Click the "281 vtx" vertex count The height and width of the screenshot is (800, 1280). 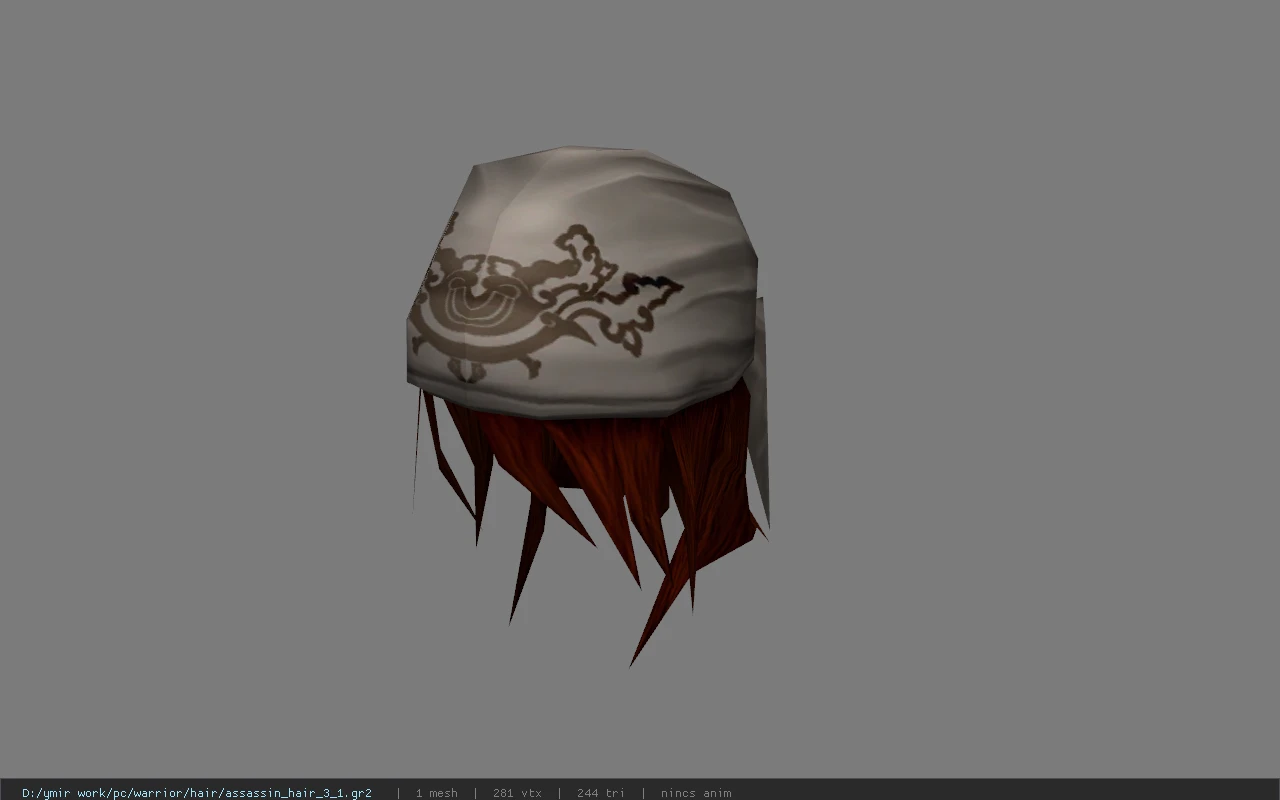[x=517, y=793]
